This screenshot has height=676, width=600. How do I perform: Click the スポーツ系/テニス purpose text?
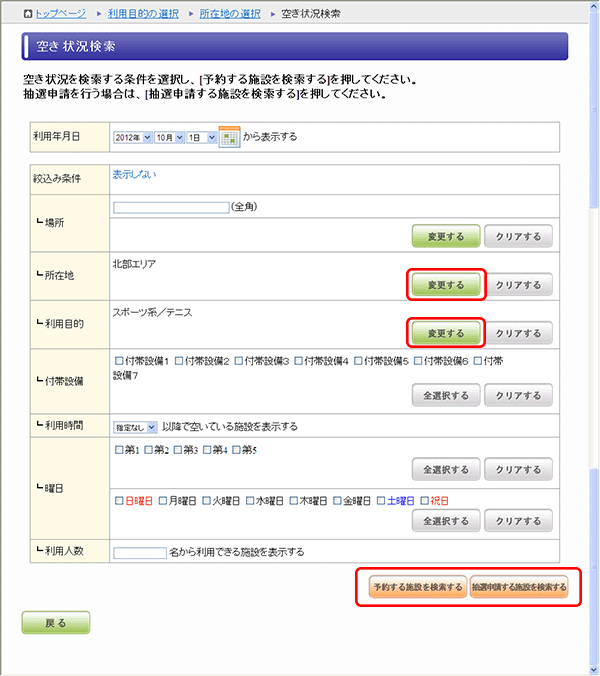tap(152, 312)
